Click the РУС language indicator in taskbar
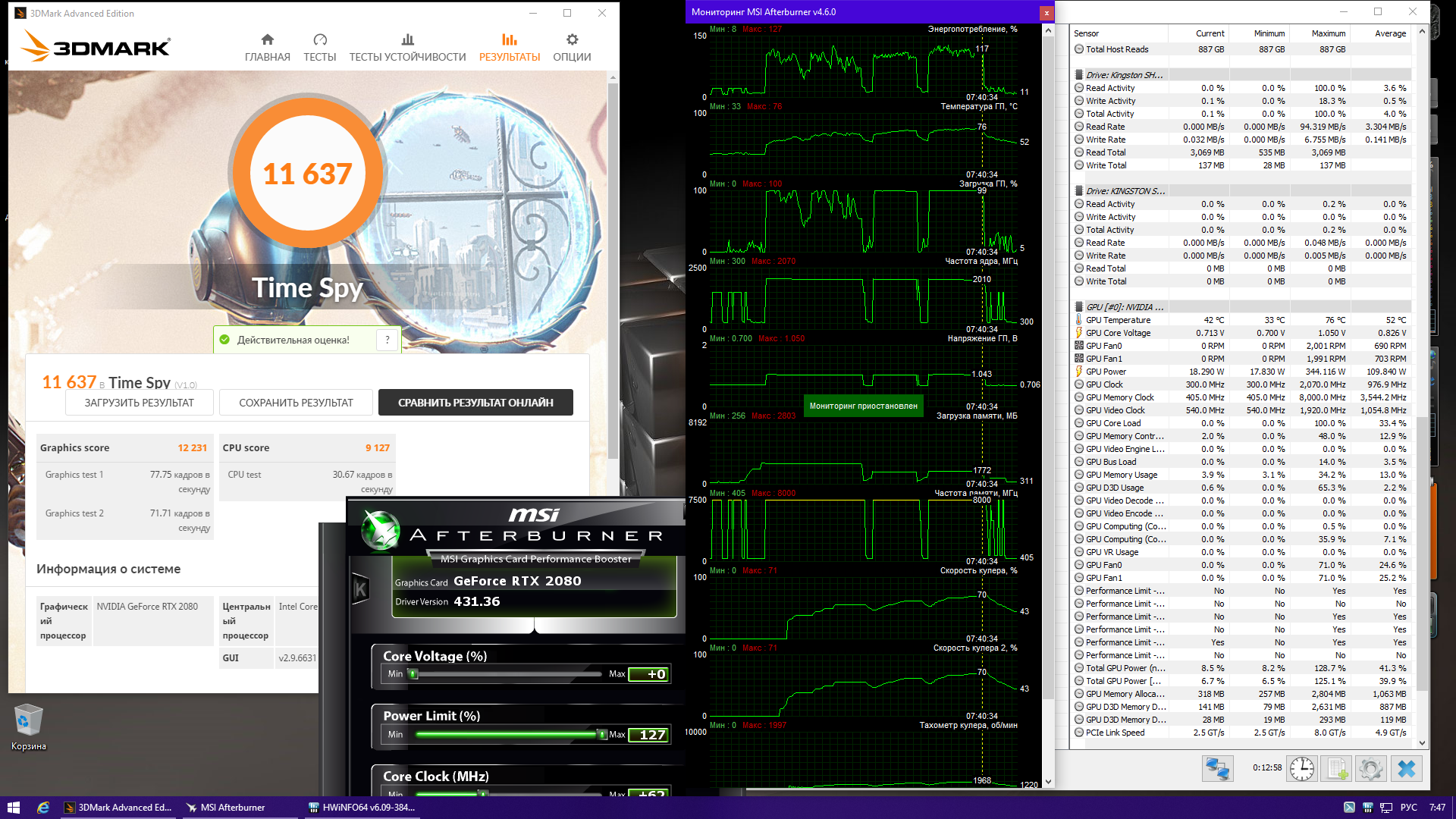1456x819 pixels. pyautogui.click(x=1408, y=808)
